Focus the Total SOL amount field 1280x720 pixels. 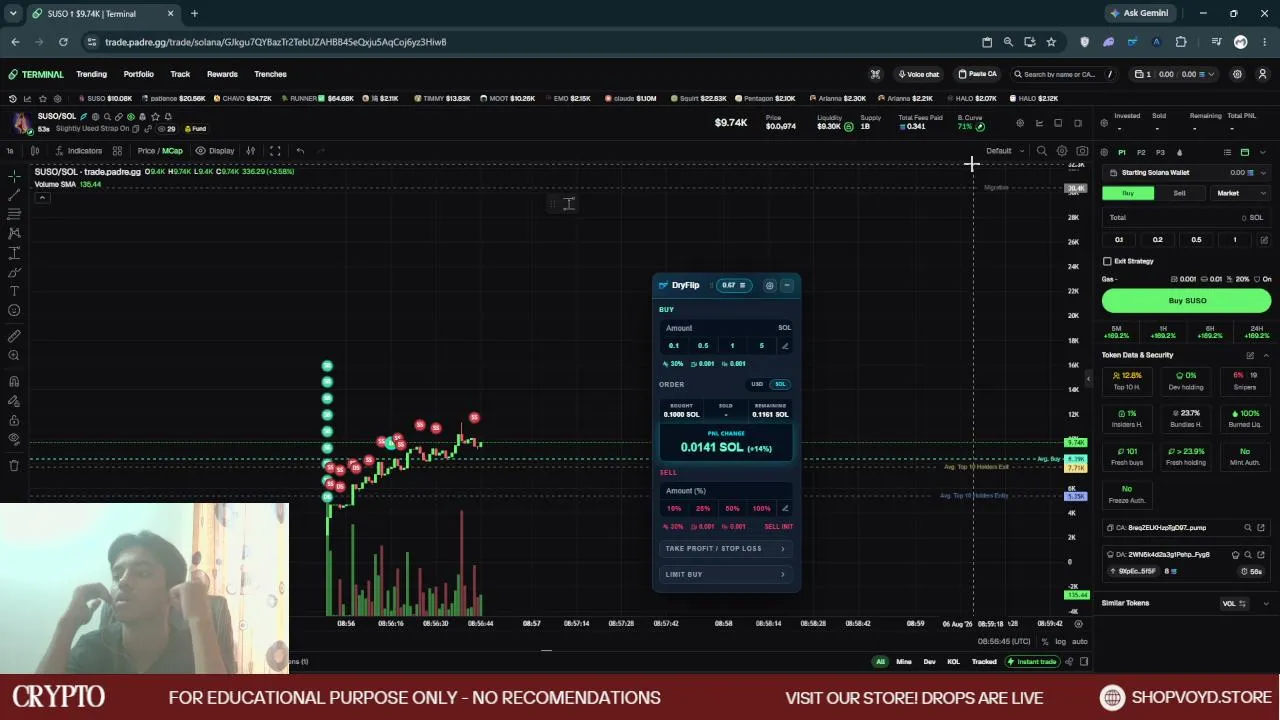point(1187,217)
